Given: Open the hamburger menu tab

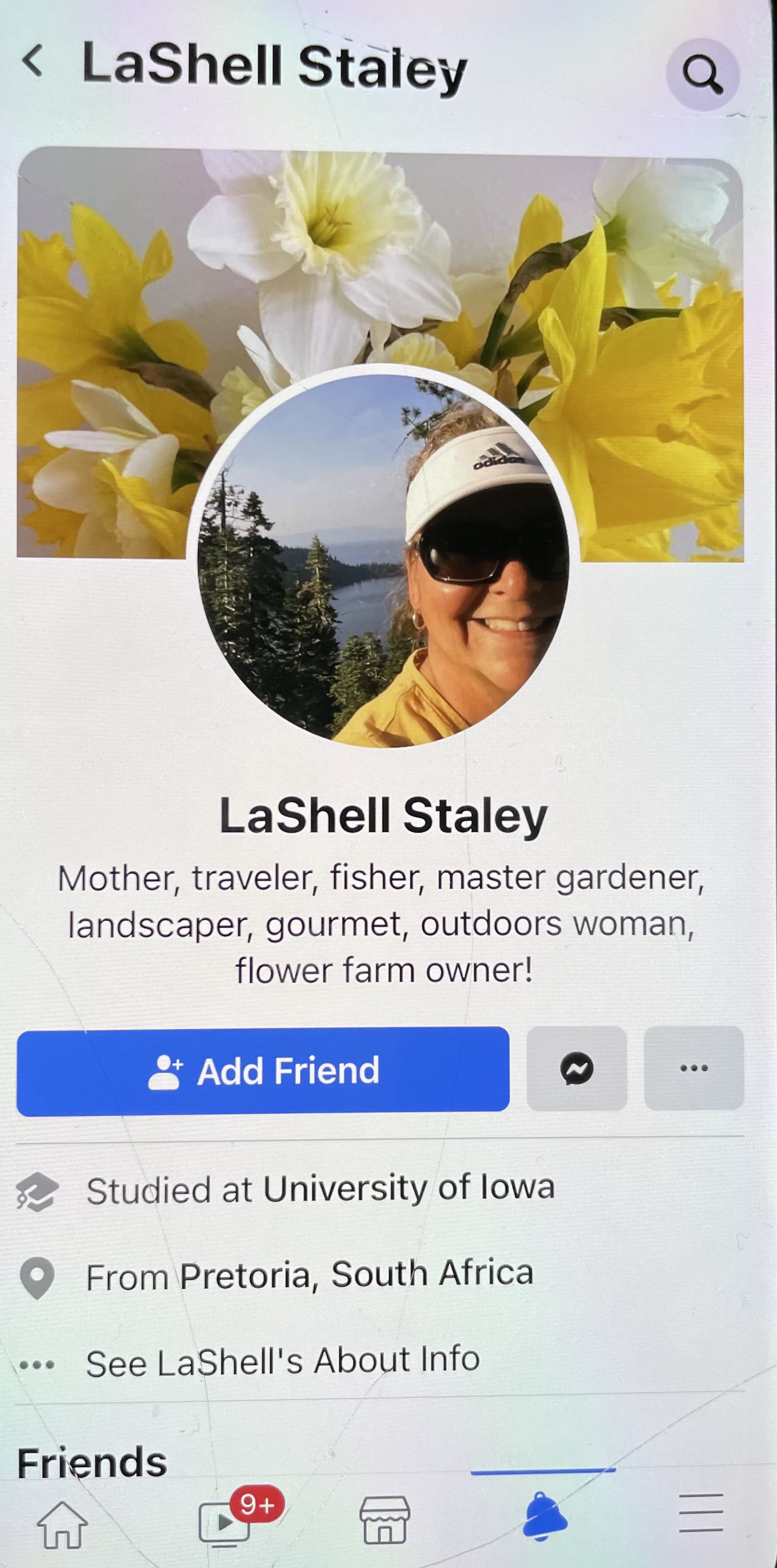Looking at the screenshot, I should tap(701, 1514).
